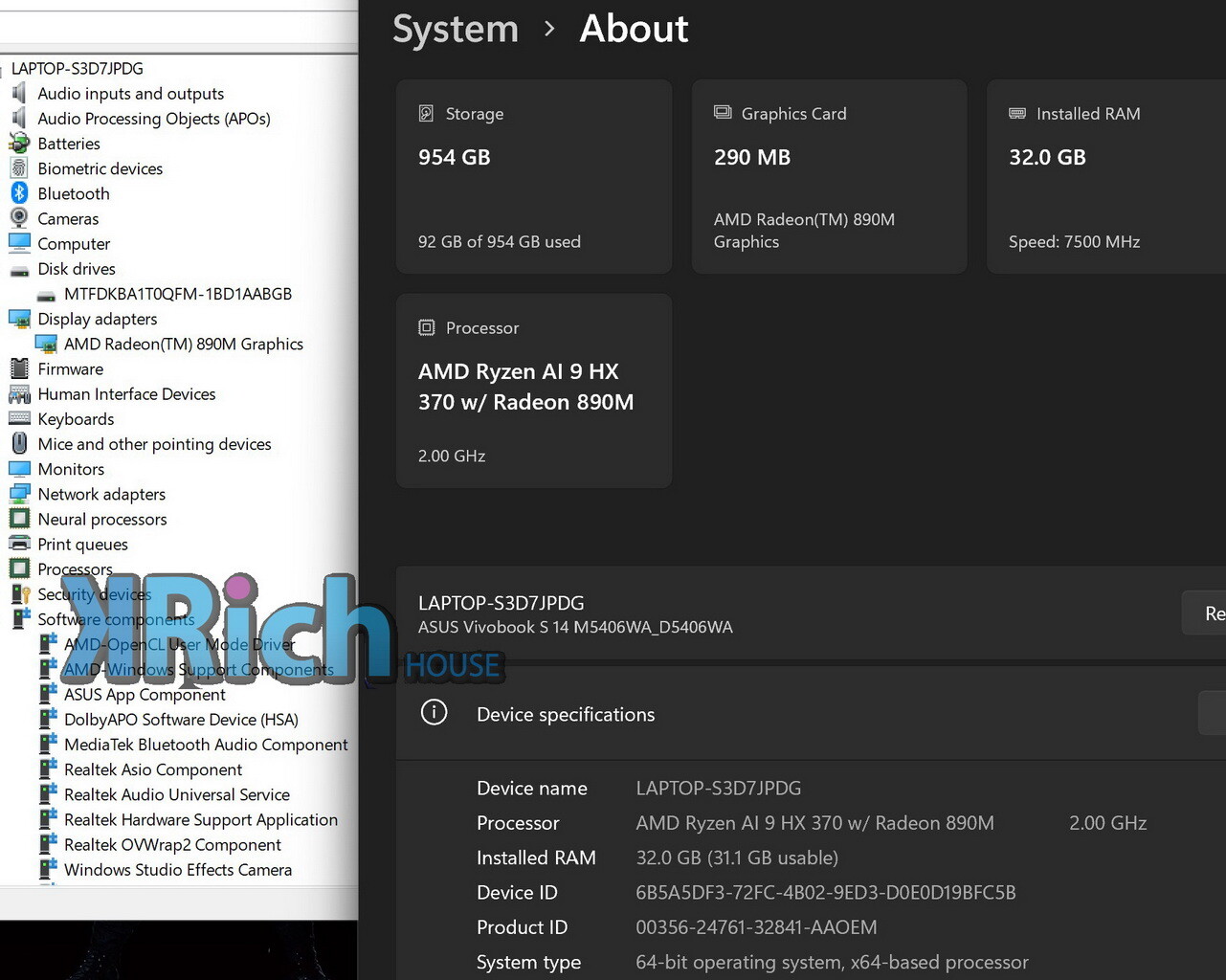The image size is (1226, 980).
Task: Go back to System in breadcrumb
Action: point(456,29)
